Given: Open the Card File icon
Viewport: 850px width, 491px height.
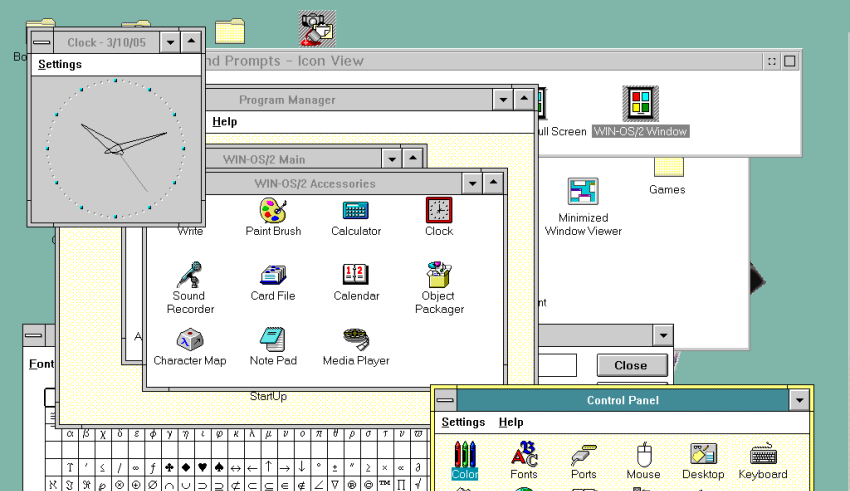Looking at the screenshot, I should (273, 275).
